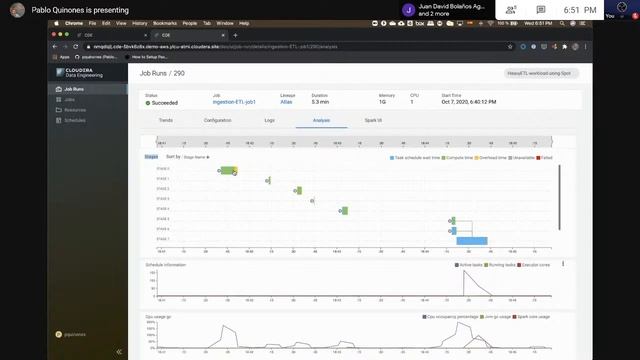The width and height of the screenshot is (640, 360).
Task: Switch to the Configuration tab
Action: tap(218, 120)
